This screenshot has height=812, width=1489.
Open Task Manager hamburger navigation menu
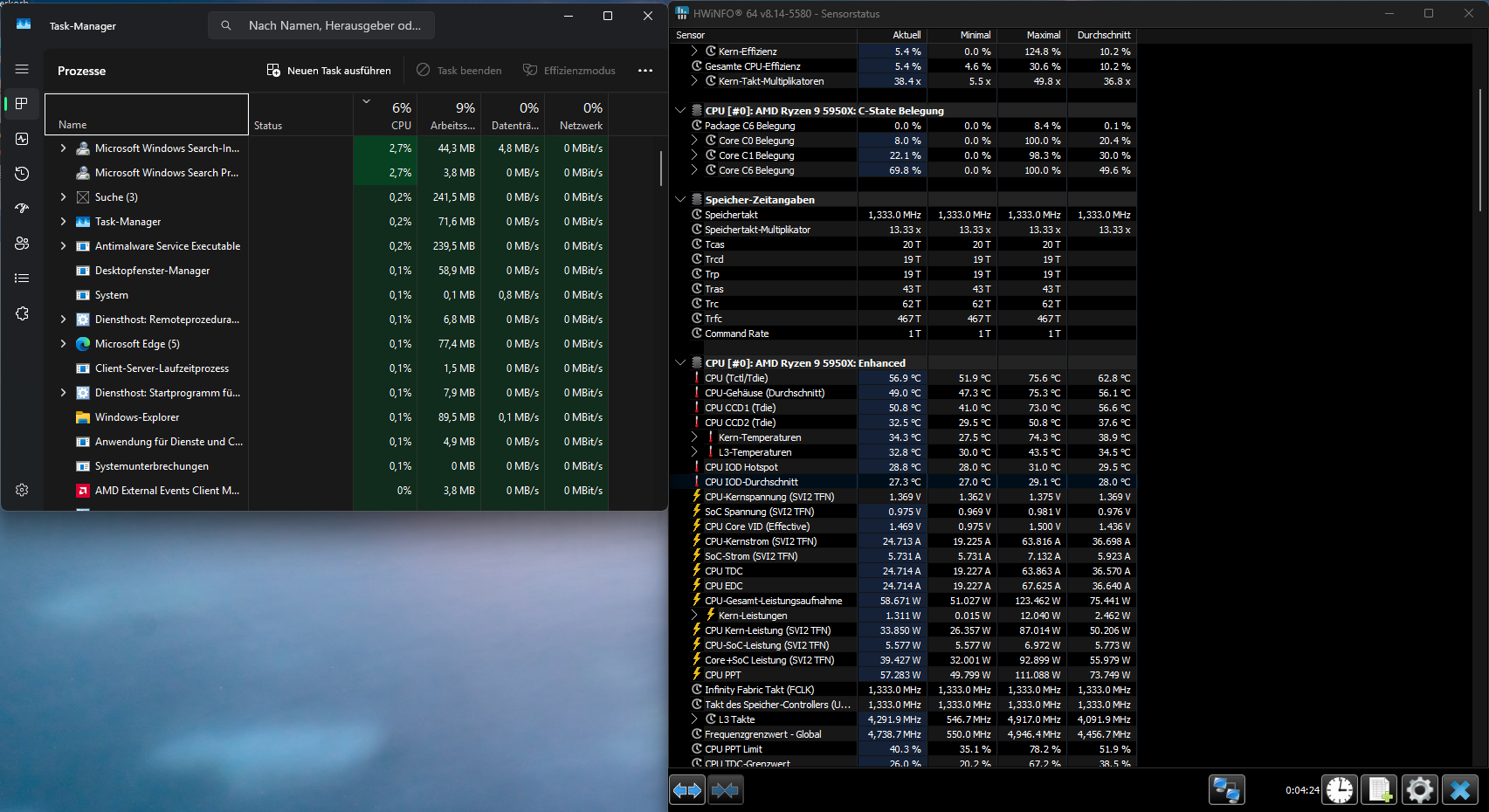(22, 69)
